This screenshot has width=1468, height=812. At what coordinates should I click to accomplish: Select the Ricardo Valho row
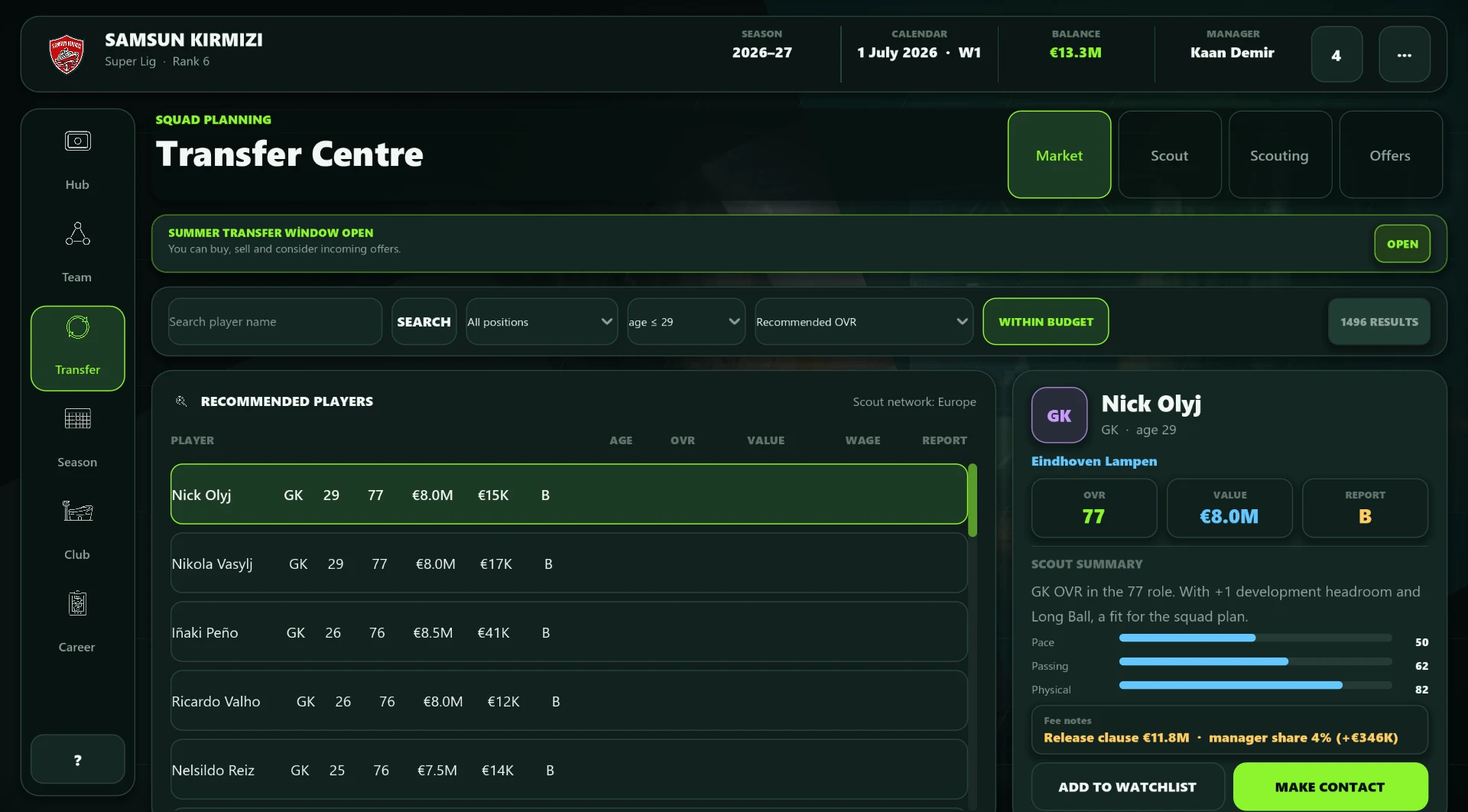(569, 700)
